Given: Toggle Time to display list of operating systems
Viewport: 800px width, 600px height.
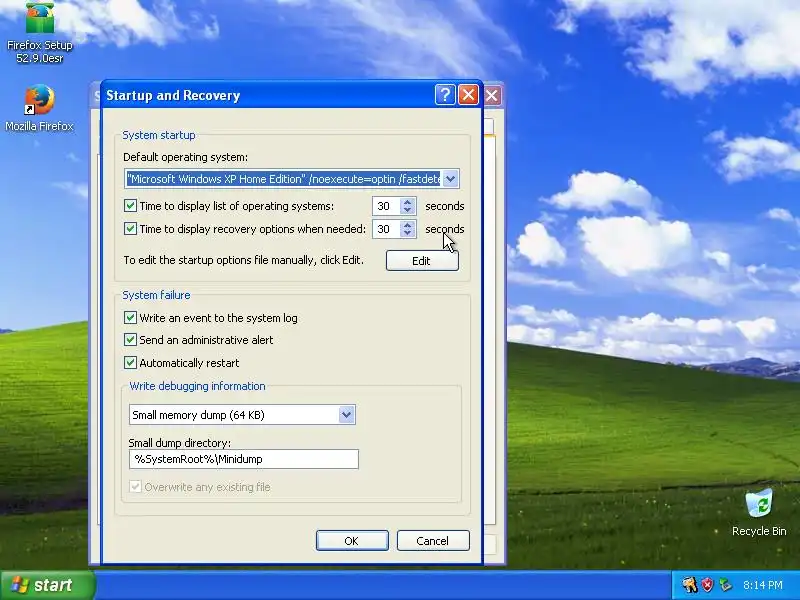Looking at the screenshot, I should [130, 206].
